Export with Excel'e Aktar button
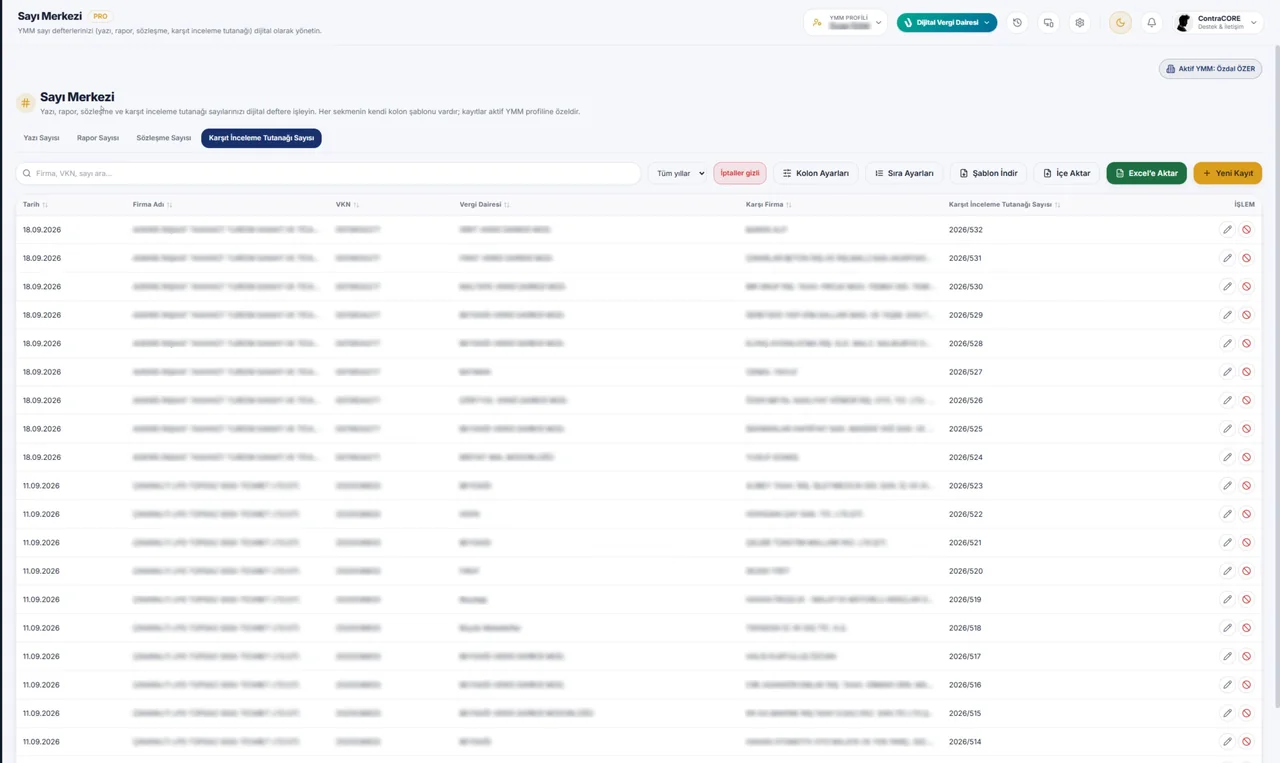Viewport: 1280px width, 763px height. pos(1146,173)
